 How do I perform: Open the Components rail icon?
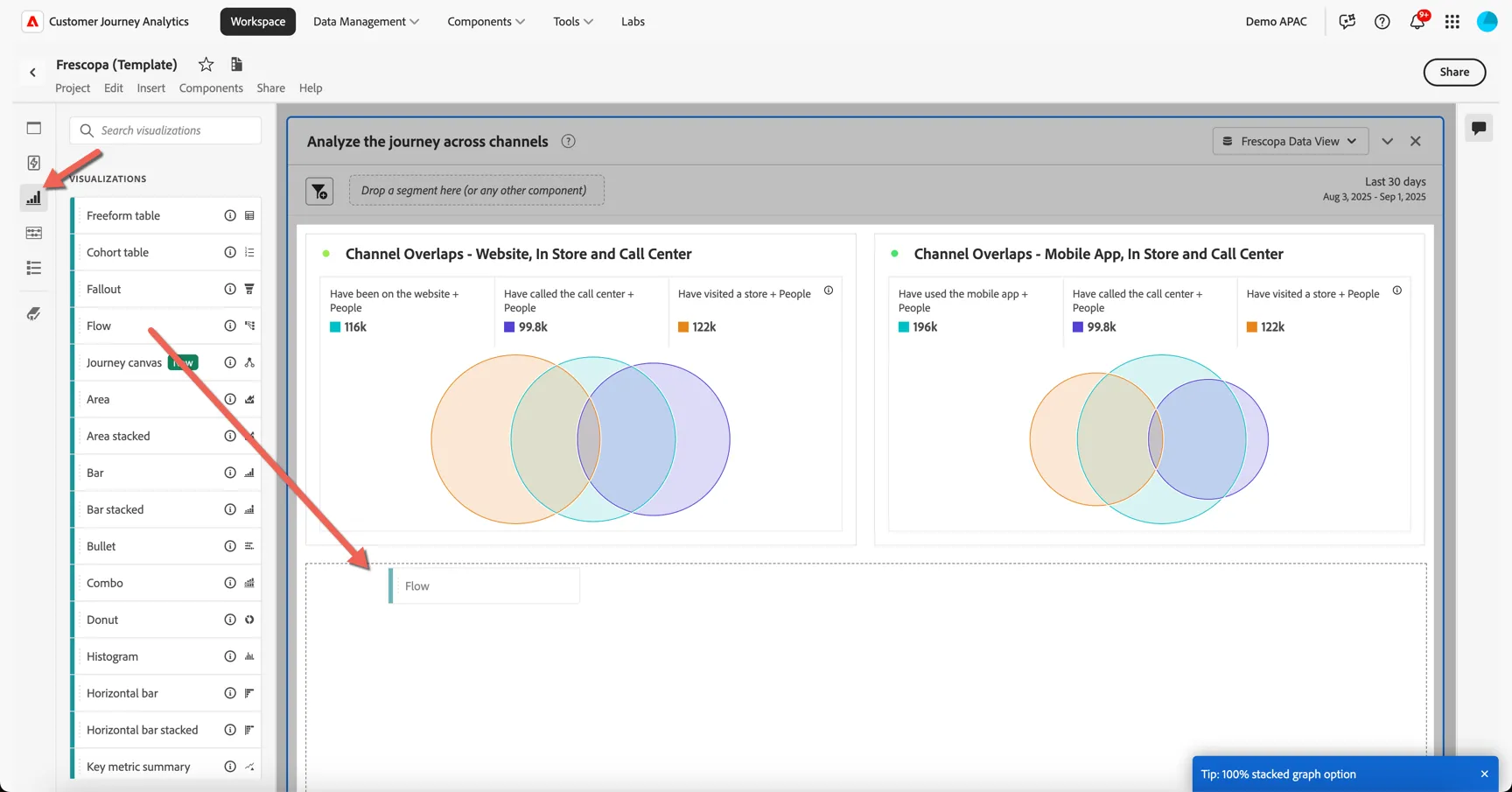coord(33,233)
